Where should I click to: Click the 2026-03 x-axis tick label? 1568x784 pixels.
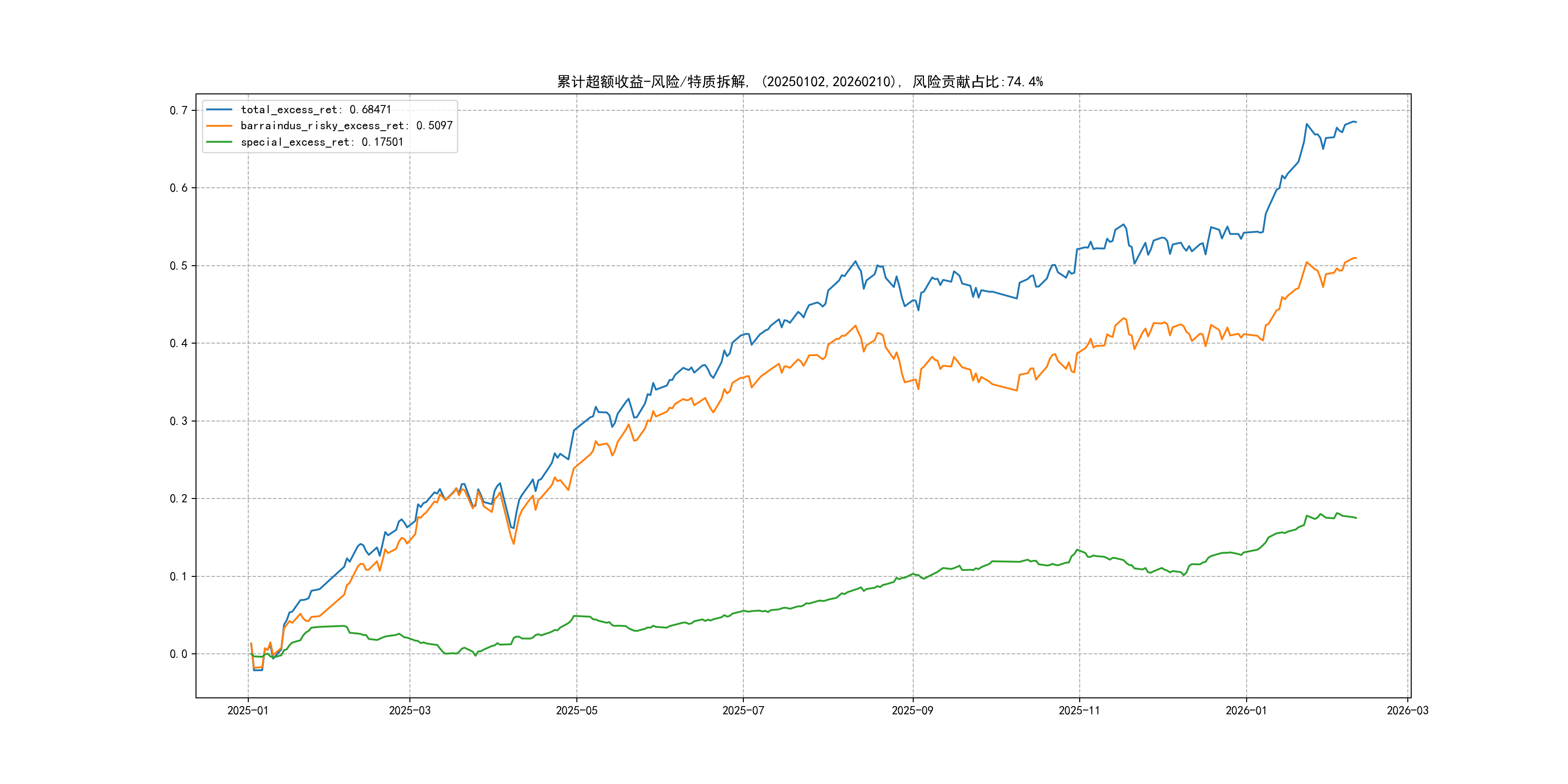coord(1407,710)
